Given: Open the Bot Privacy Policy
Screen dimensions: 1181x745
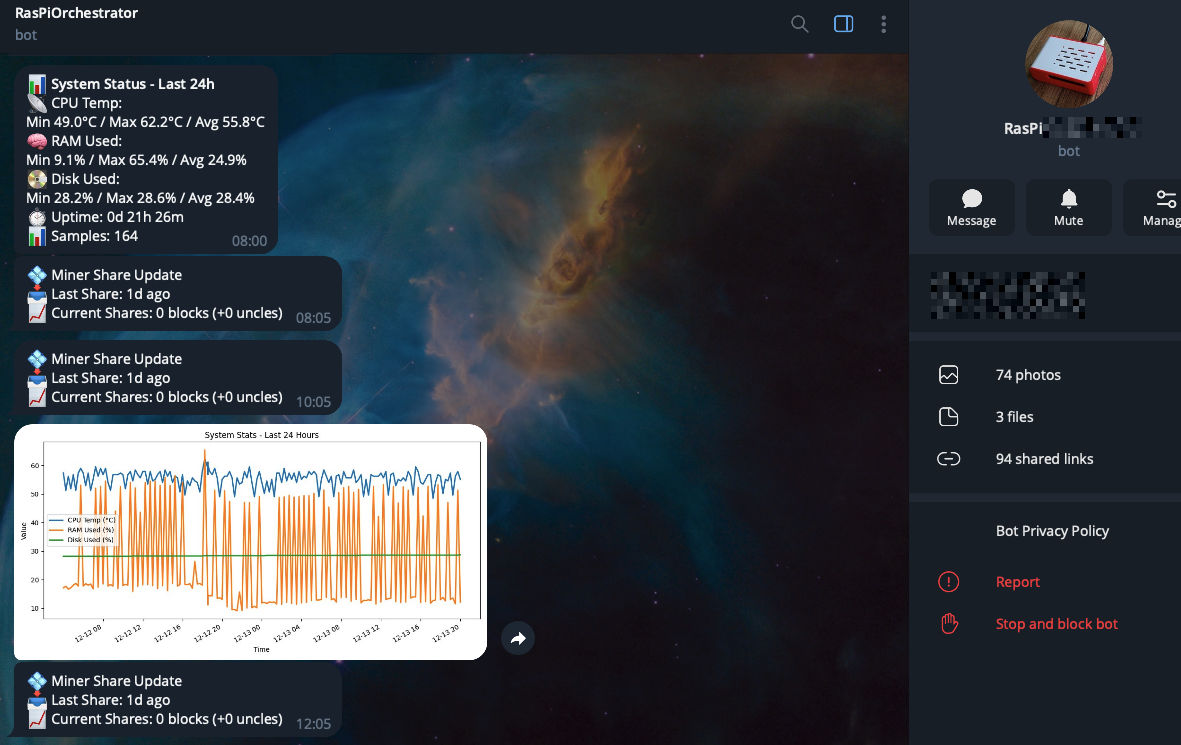Looking at the screenshot, I should [1052, 531].
